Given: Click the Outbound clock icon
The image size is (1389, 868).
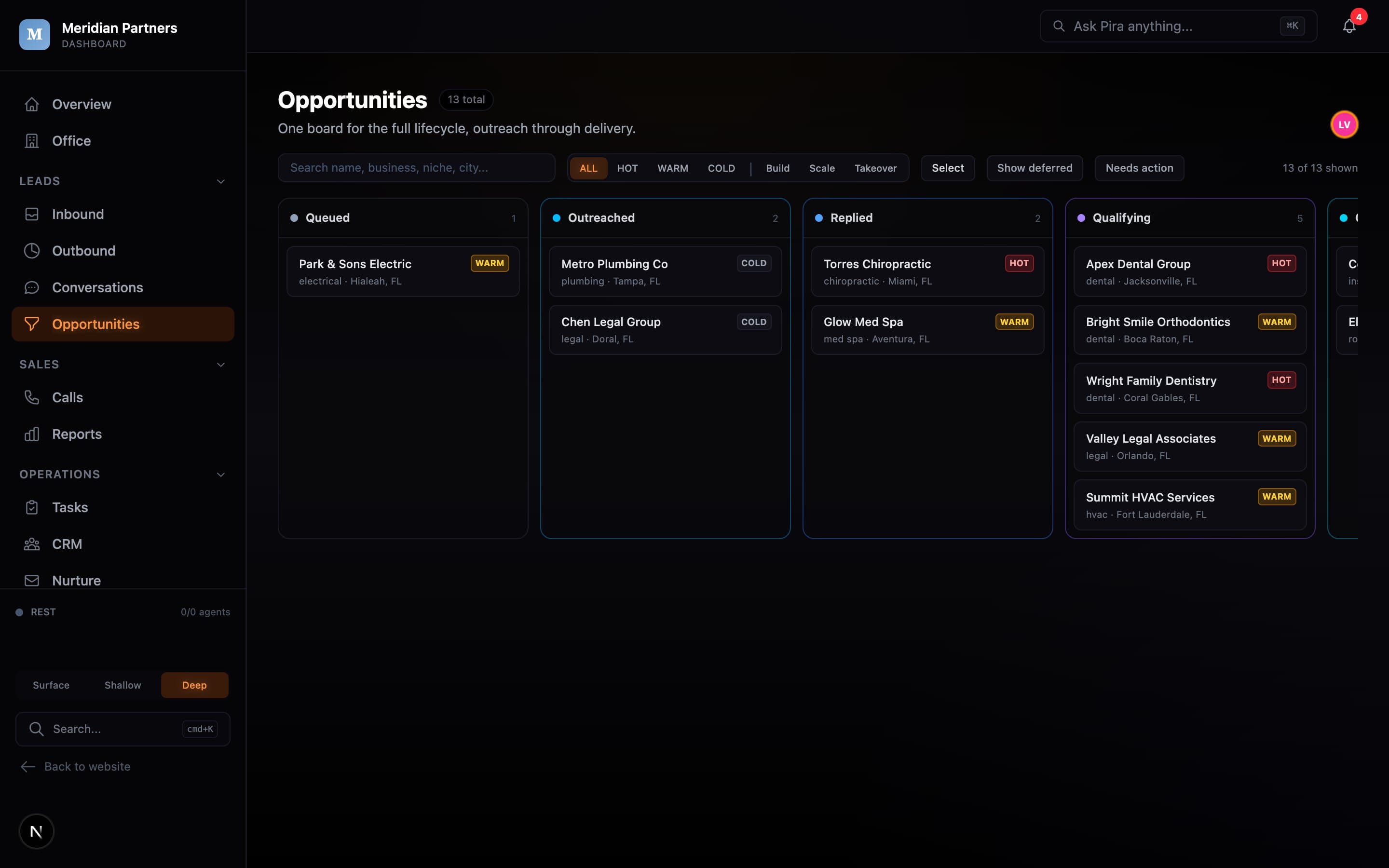Looking at the screenshot, I should click(x=31, y=251).
